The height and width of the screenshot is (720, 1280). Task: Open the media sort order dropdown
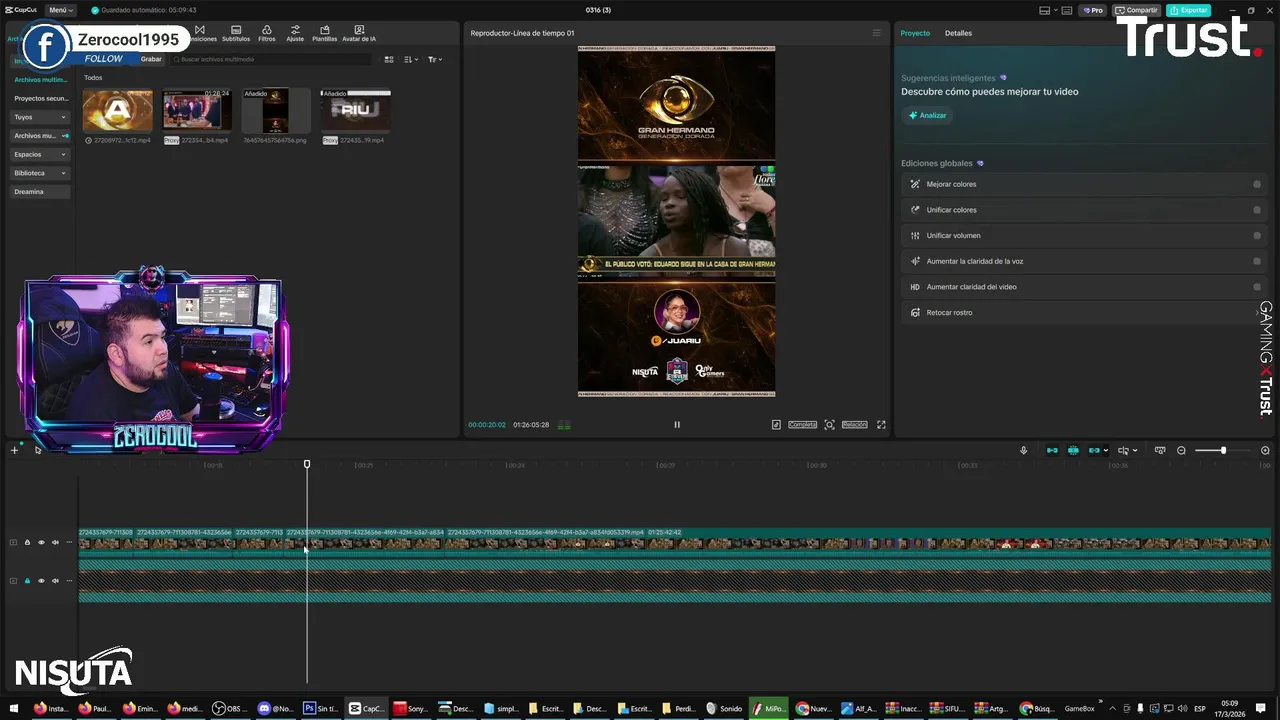pos(411,59)
